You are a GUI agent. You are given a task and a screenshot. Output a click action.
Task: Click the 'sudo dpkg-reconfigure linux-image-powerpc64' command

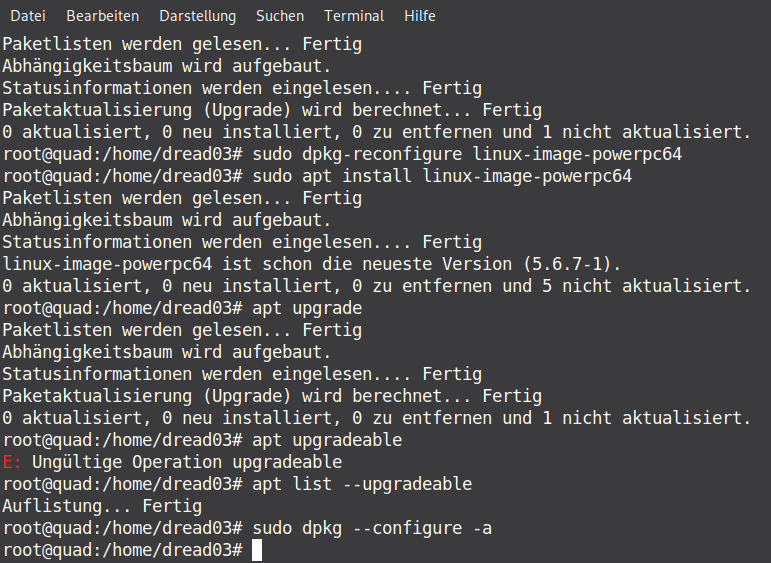pyautogui.click(x=442, y=154)
